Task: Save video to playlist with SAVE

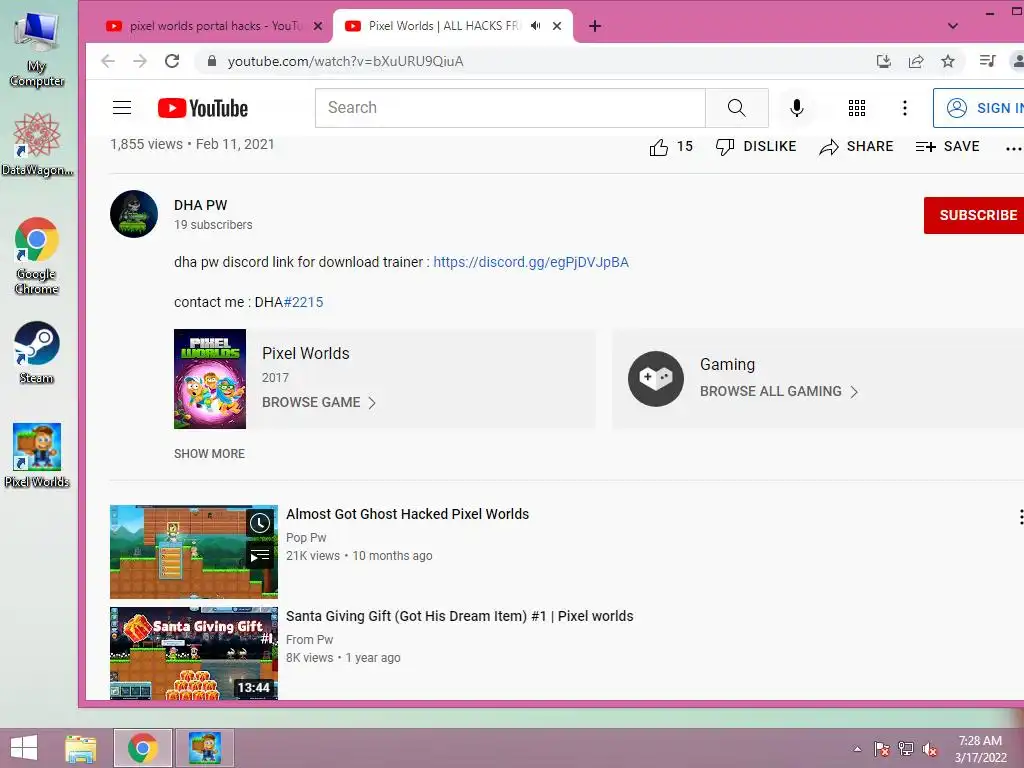Action: [x=948, y=146]
